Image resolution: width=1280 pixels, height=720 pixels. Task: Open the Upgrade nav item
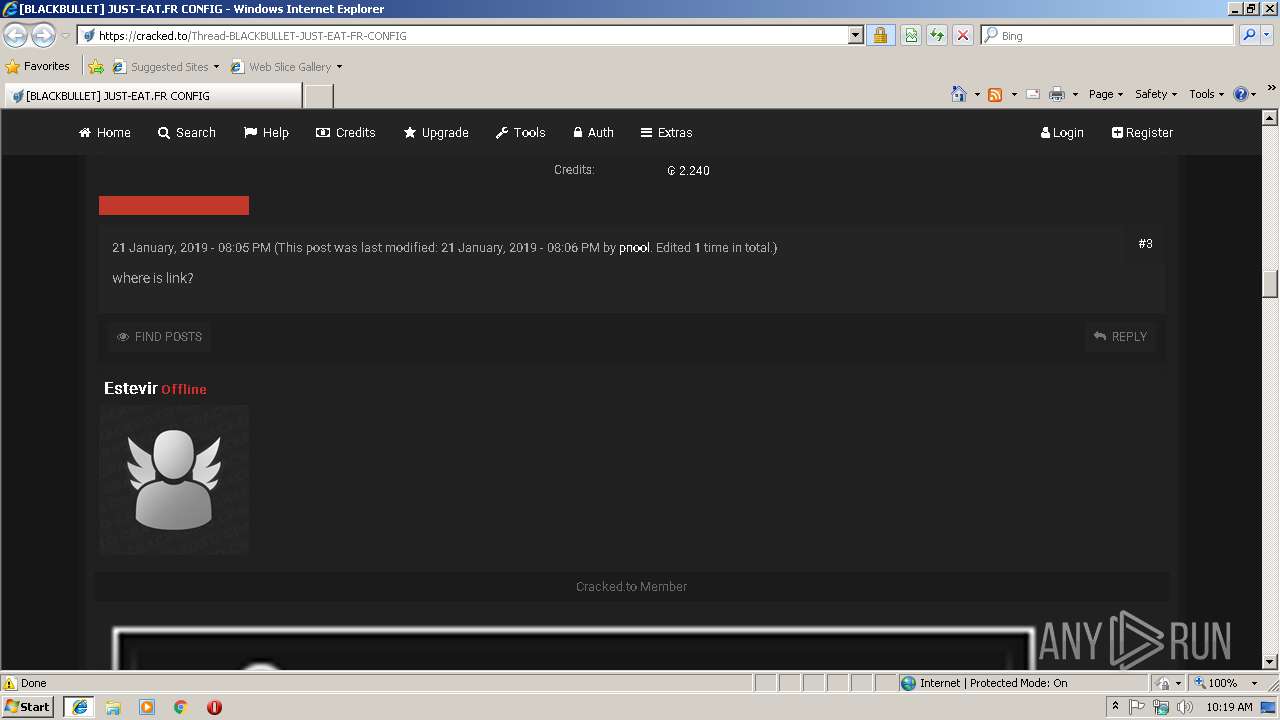click(x=436, y=132)
